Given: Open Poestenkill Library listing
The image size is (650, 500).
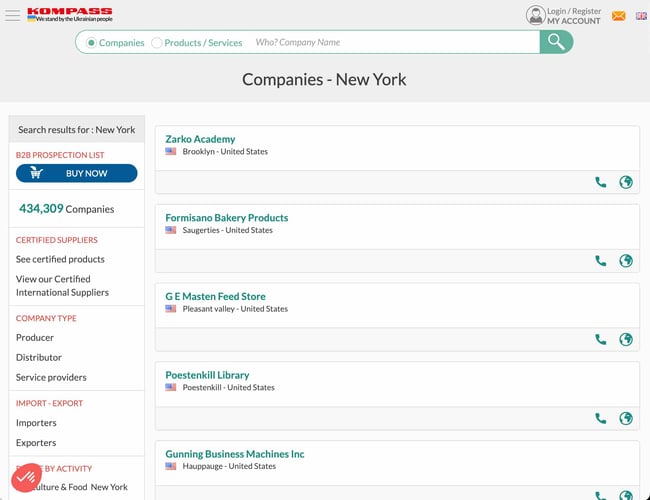Looking at the screenshot, I should [207, 375].
